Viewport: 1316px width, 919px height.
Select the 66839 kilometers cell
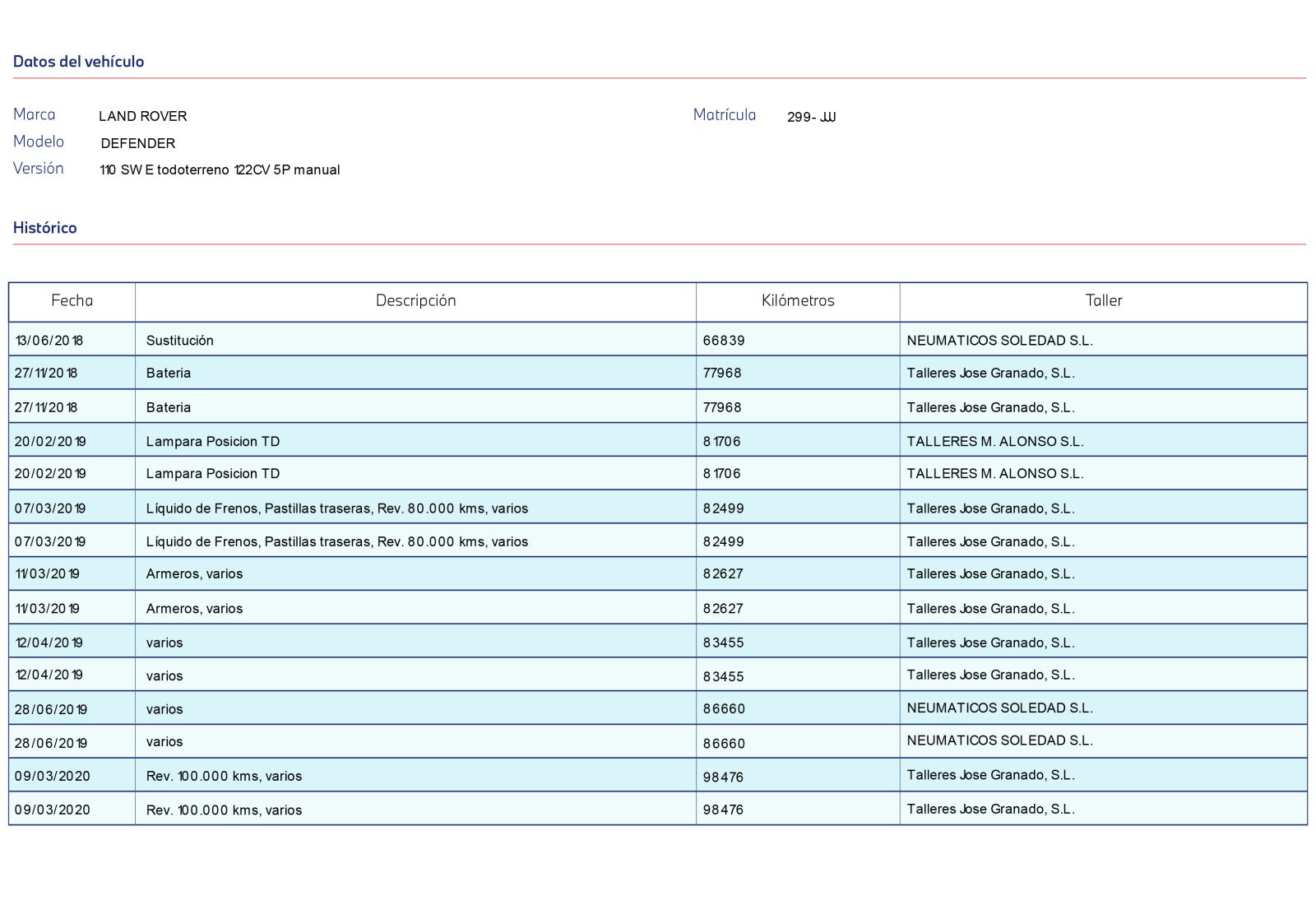tap(724, 341)
